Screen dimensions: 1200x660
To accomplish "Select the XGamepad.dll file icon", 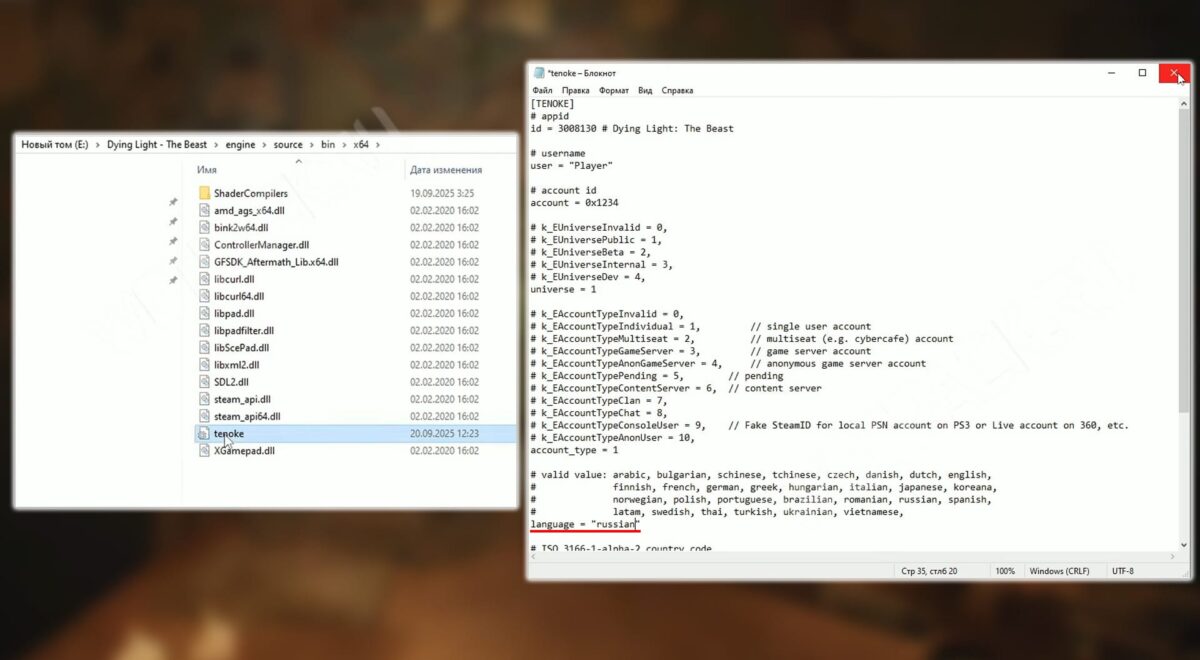I will point(204,451).
